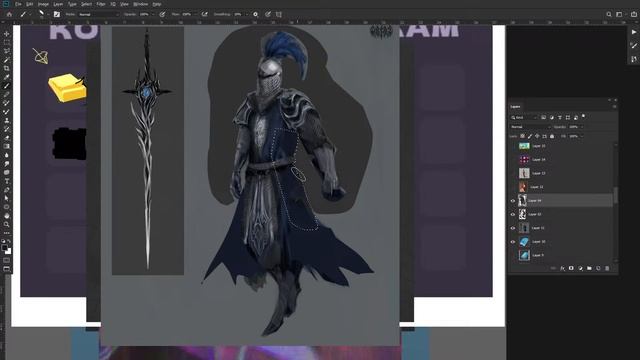Toggle layer filtering switch

pyautogui.click(x=583, y=116)
